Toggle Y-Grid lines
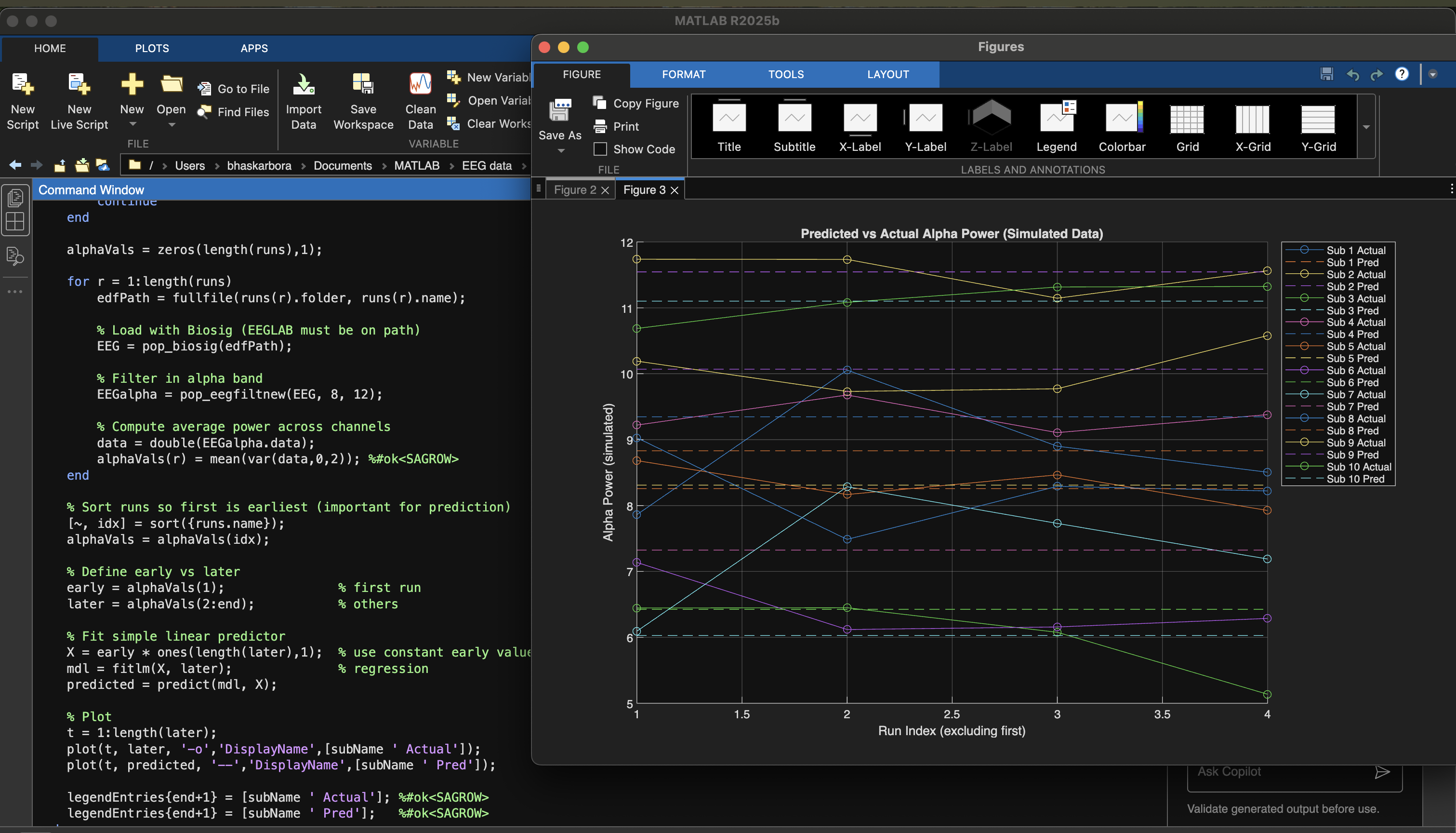This screenshot has width=1456, height=833. coord(1318,126)
